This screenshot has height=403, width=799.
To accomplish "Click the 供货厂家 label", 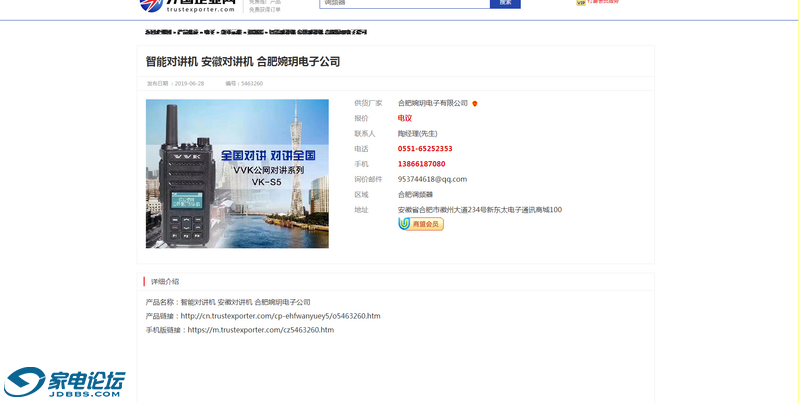I will point(368,103).
